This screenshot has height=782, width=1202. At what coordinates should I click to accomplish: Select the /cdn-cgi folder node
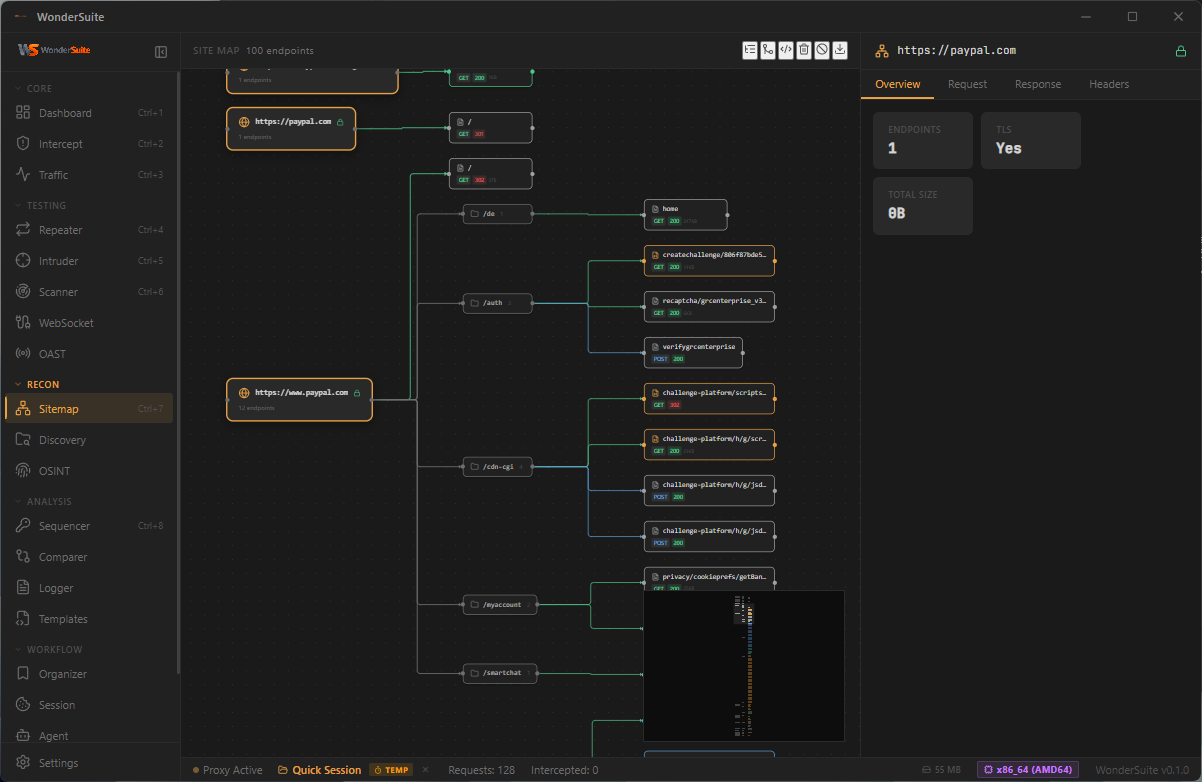(498, 466)
